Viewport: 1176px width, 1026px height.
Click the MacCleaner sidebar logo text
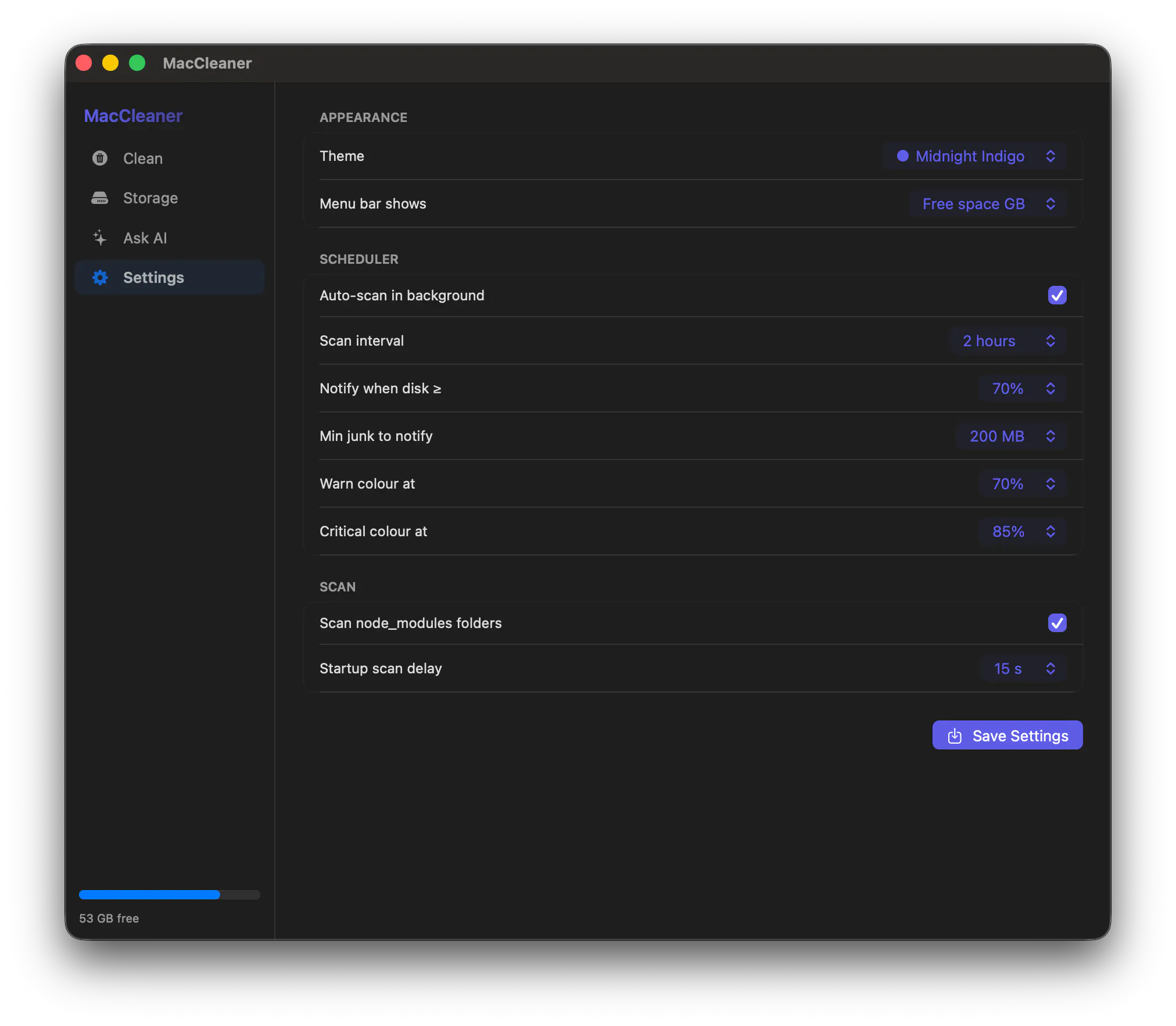point(133,116)
